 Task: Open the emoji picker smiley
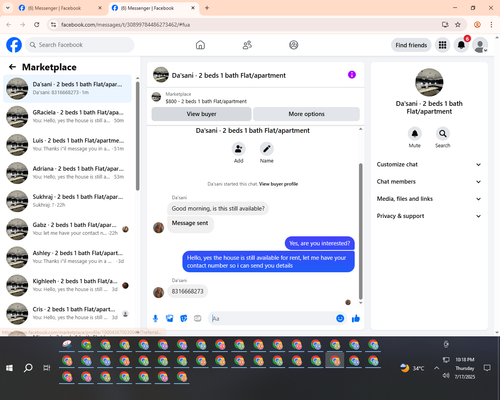coord(340,318)
